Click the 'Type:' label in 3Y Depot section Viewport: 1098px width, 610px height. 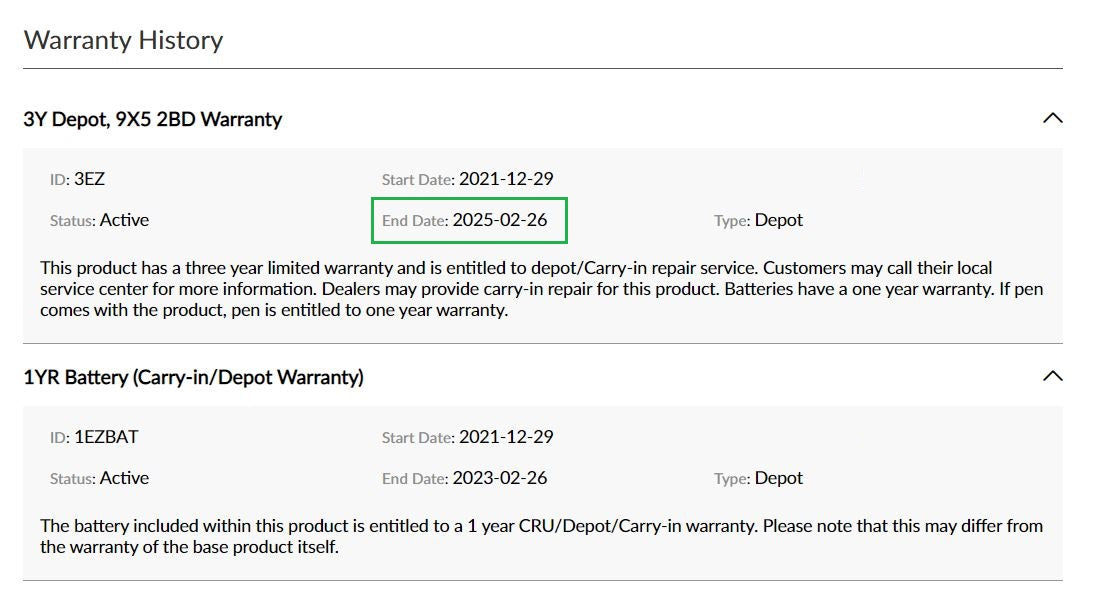point(732,221)
